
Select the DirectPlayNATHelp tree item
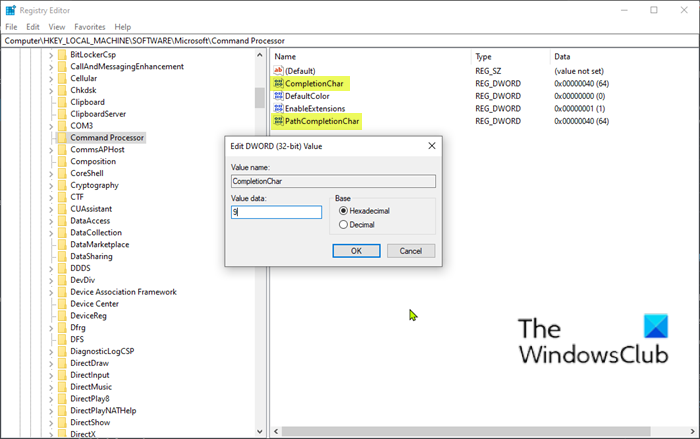point(103,410)
